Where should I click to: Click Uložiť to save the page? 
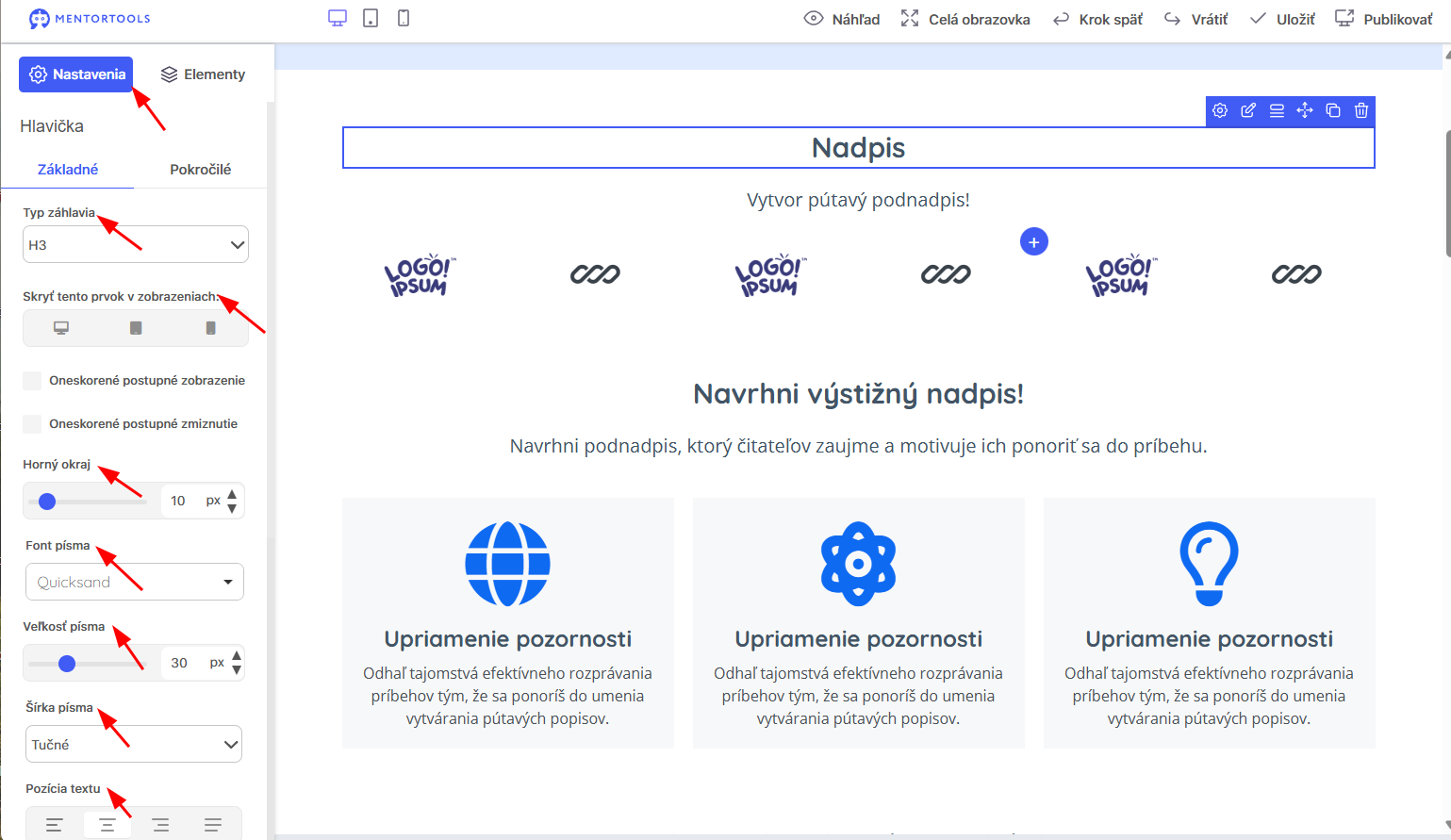[1282, 19]
